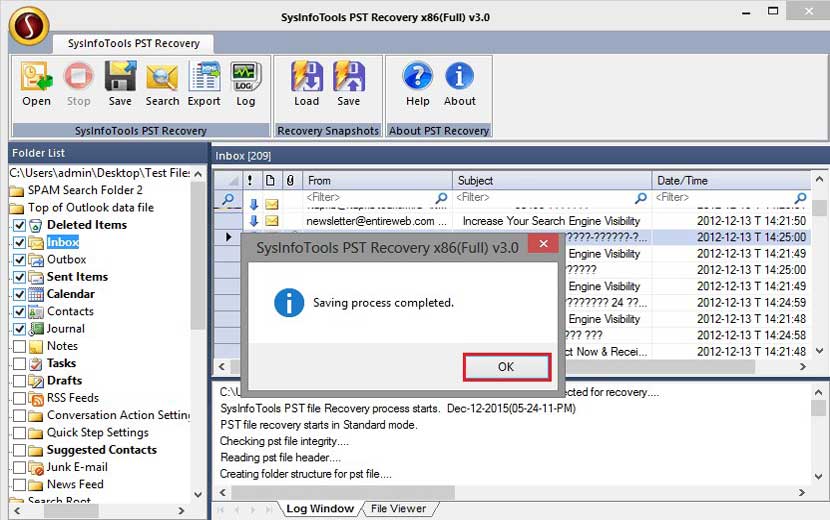Check the Junk E-mail checkbox
The width and height of the screenshot is (830, 520).
(20, 468)
